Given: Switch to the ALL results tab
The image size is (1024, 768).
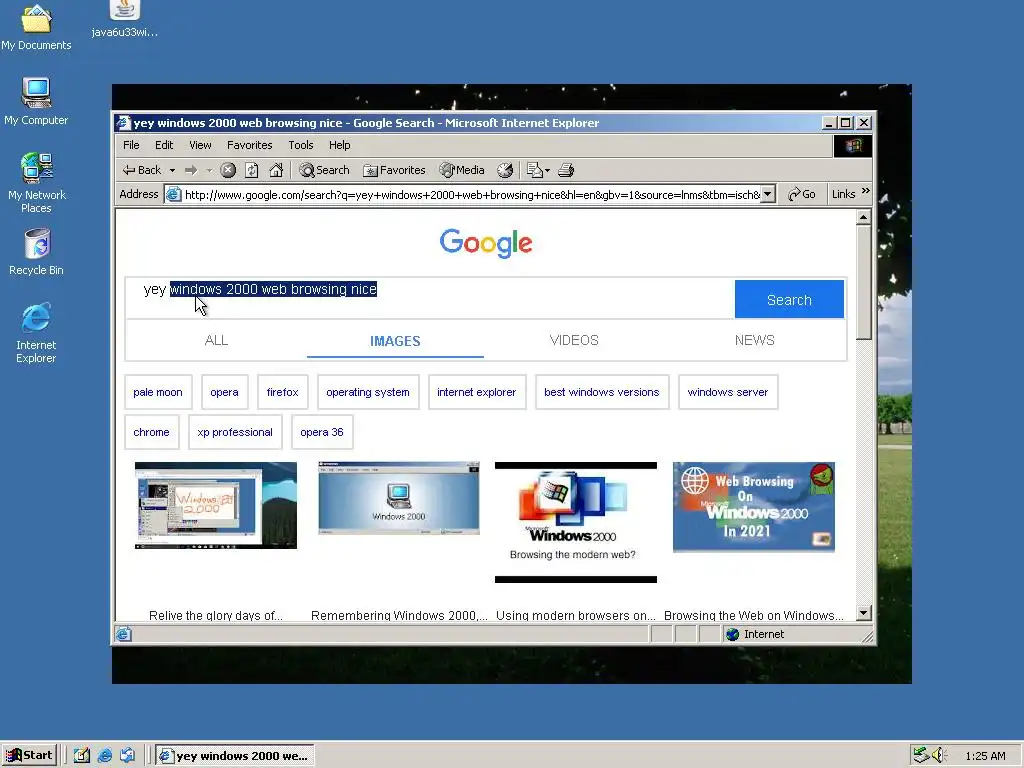Looking at the screenshot, I should click(x=216, y=340).
